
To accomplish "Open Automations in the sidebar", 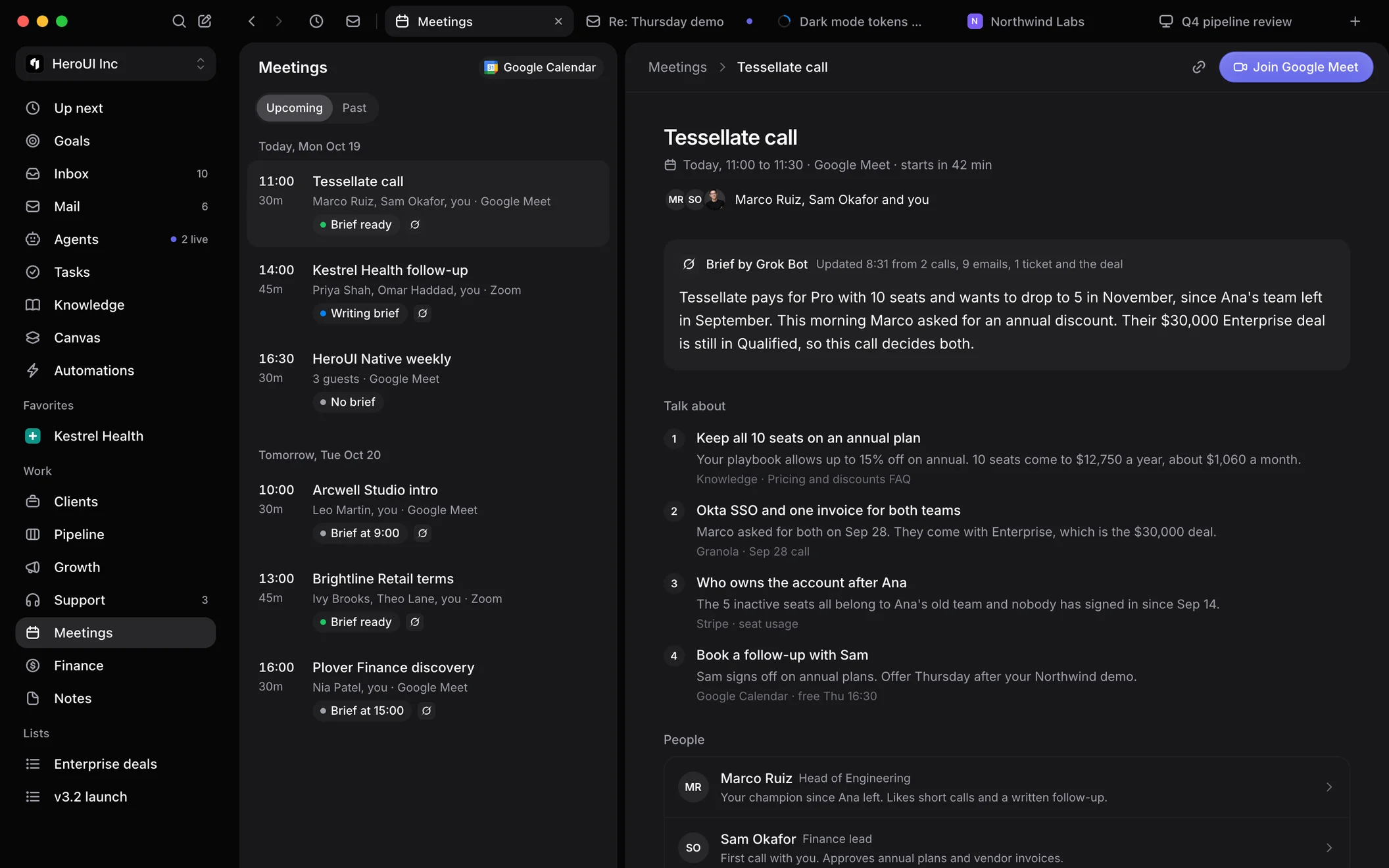I will click(x=116, y=370).
